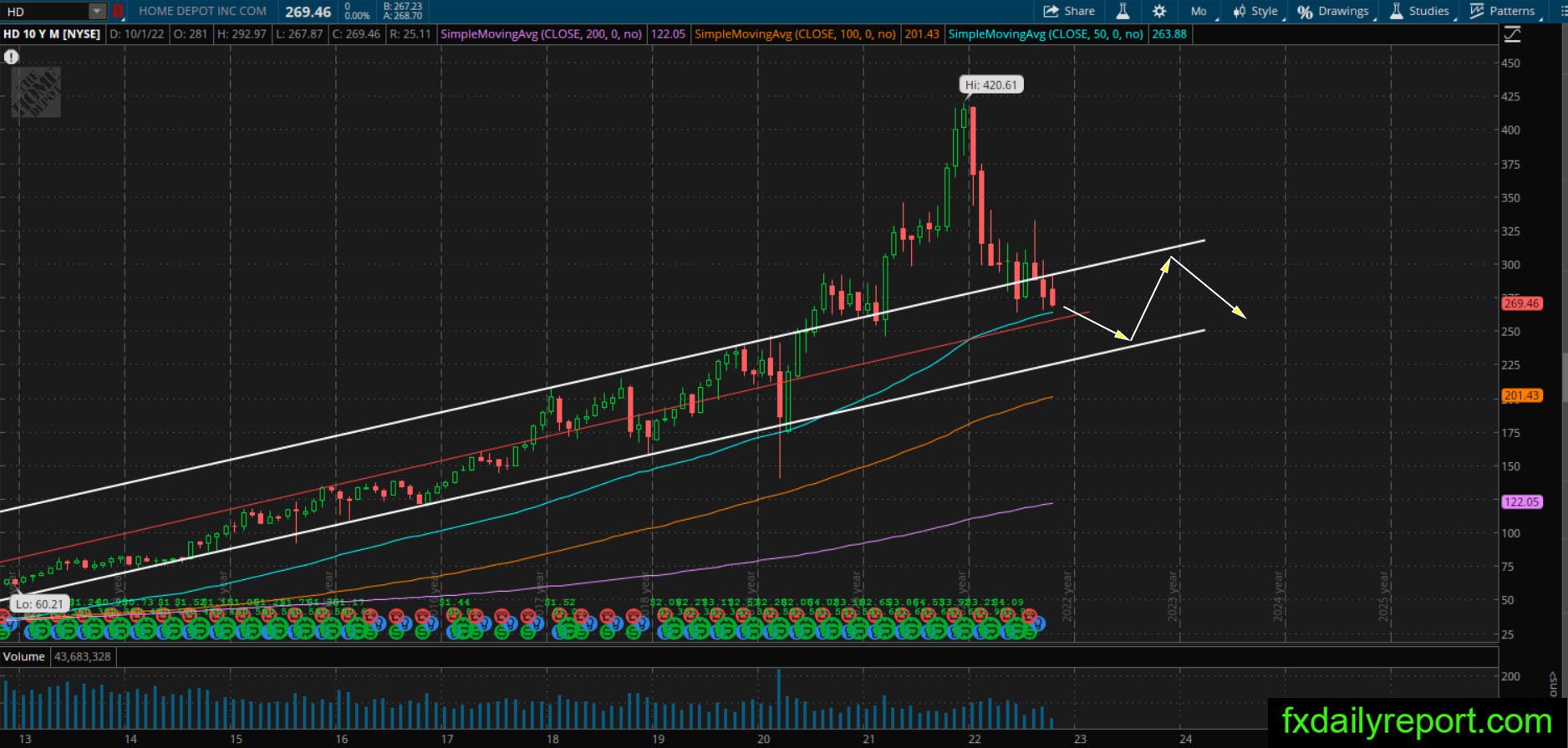Image resolution: width=1568 pixels, height=748 pixels.
Task: Click the 150 level on price axis
Action: 1511,466
